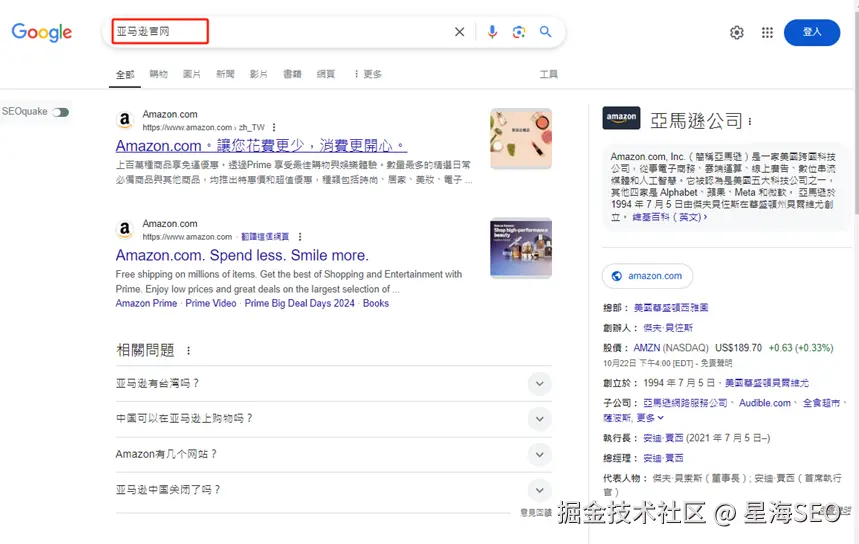Click the 全食超市 subsidiary link
Image resolution: width=859 pixels, height=544 pixels.
coord(821,403)
